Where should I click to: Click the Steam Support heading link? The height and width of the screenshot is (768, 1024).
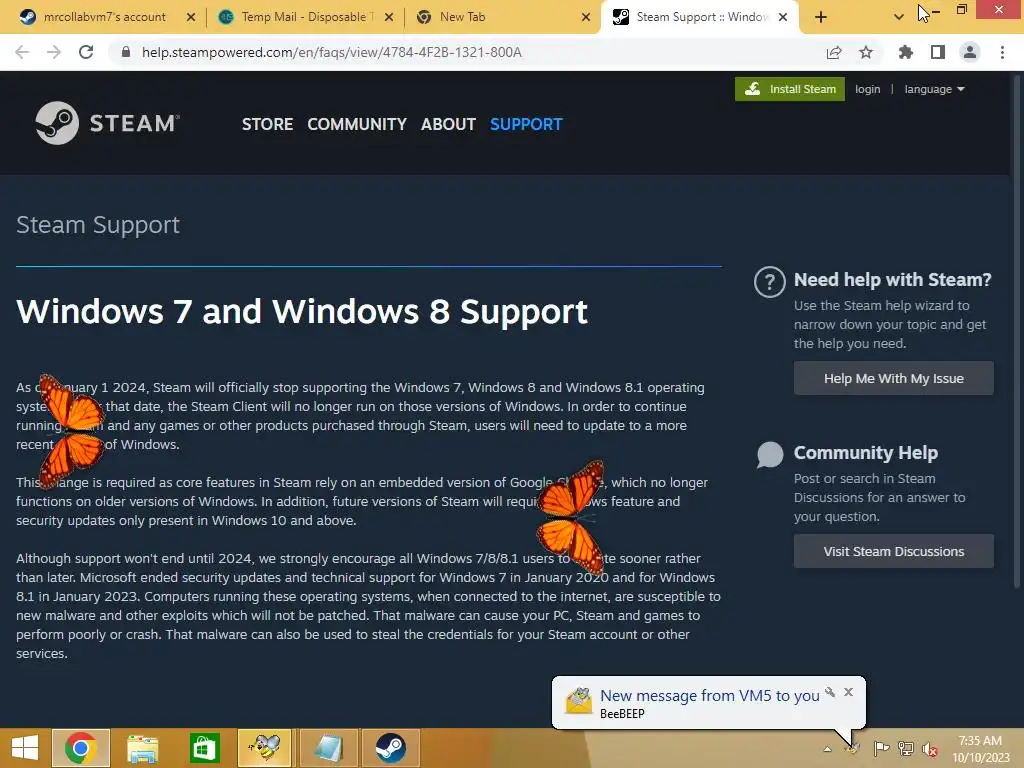click(x=98, y=225)
